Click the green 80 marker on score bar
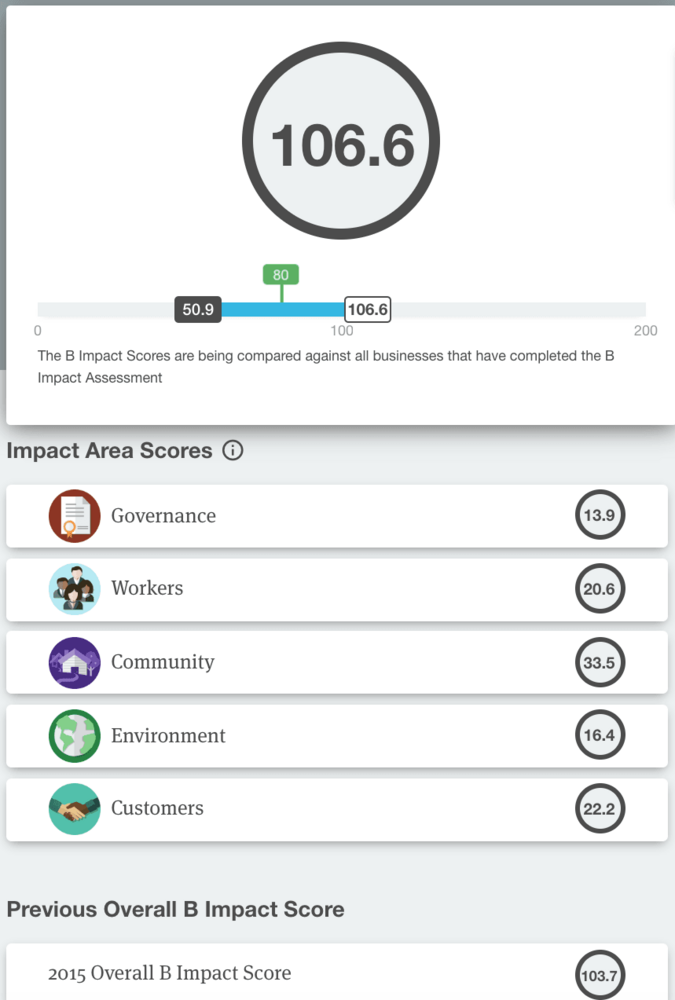675x1000 pixels. [281, 275]
